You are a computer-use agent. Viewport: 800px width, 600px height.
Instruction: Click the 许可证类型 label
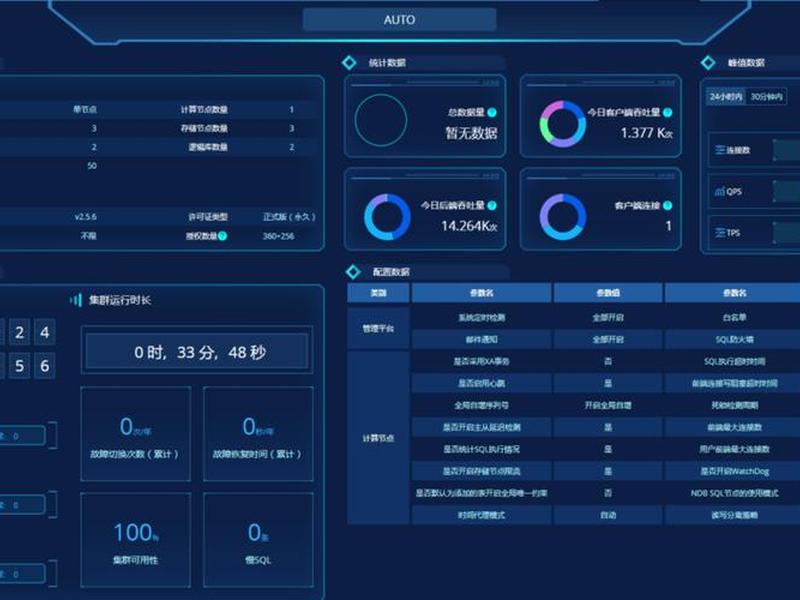click(208, 217)
